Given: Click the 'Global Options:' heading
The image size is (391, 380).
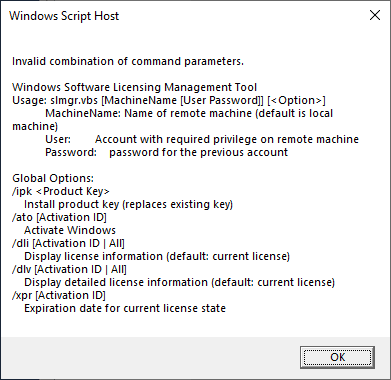Looking at the screenshot, I should click(x=53, y=178).
